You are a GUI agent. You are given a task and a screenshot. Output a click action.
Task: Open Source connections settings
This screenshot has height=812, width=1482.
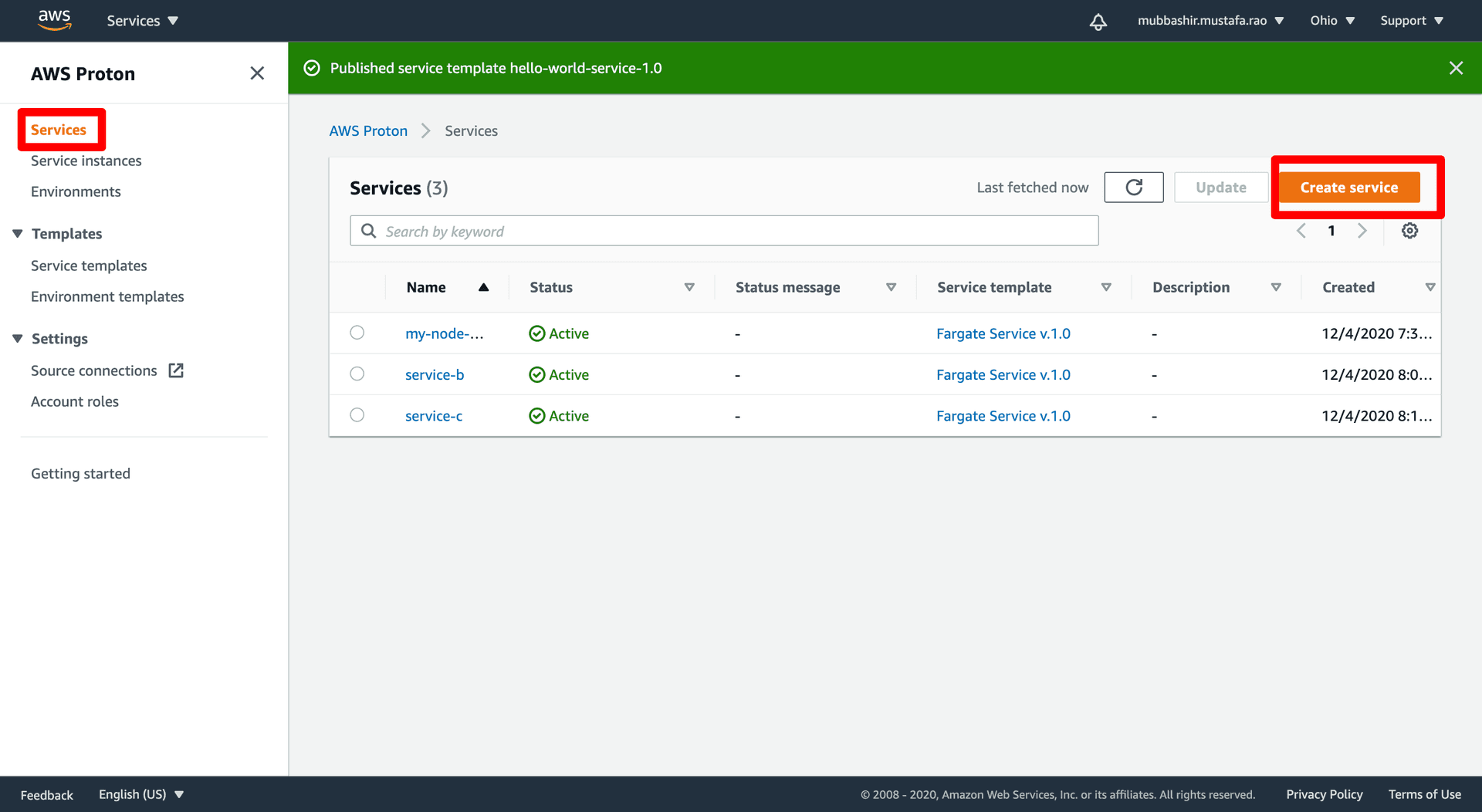point(94,370)
